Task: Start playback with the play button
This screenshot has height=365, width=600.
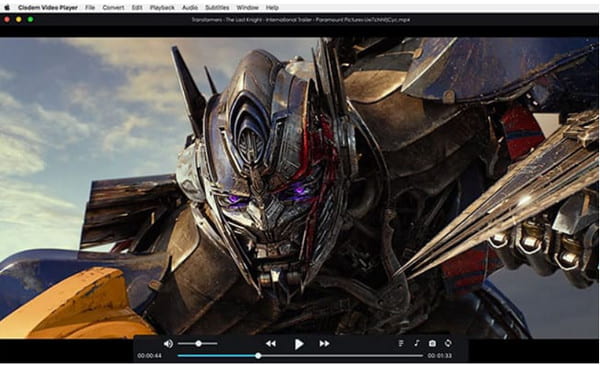Action: 299,344
